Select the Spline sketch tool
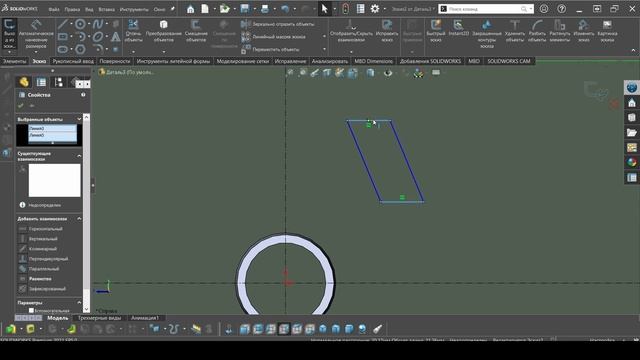The image size is (640, 360). 98,24
